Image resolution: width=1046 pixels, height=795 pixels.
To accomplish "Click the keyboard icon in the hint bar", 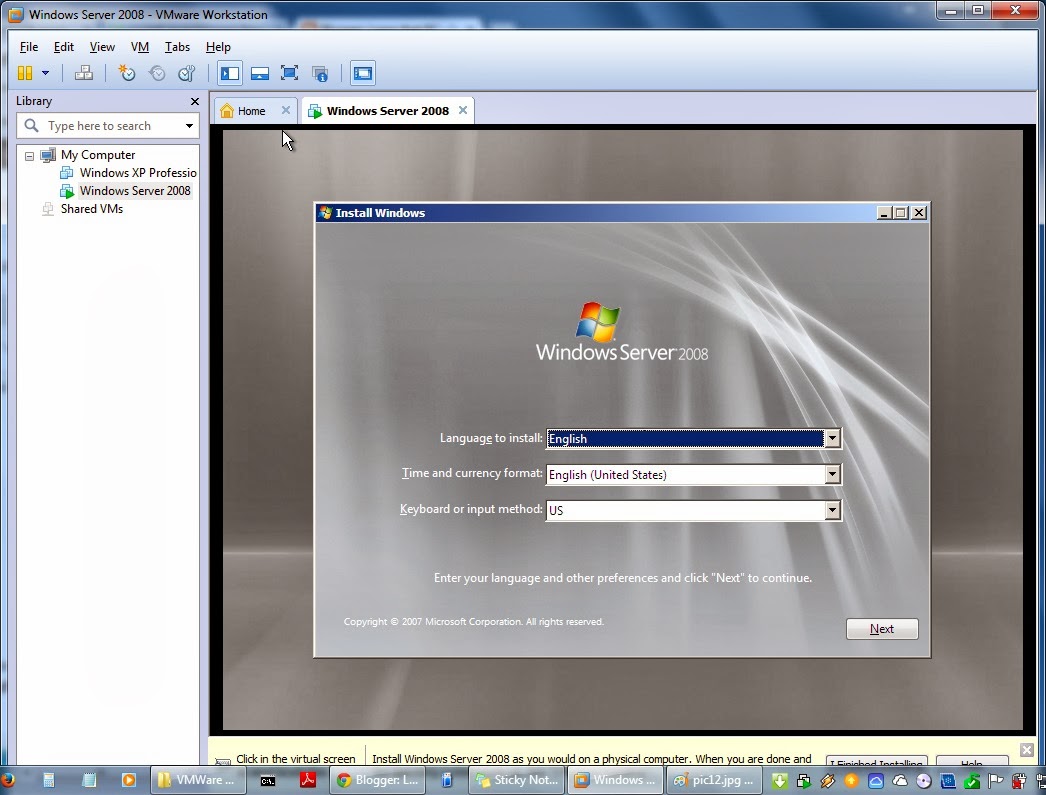I will coord(223,761).
